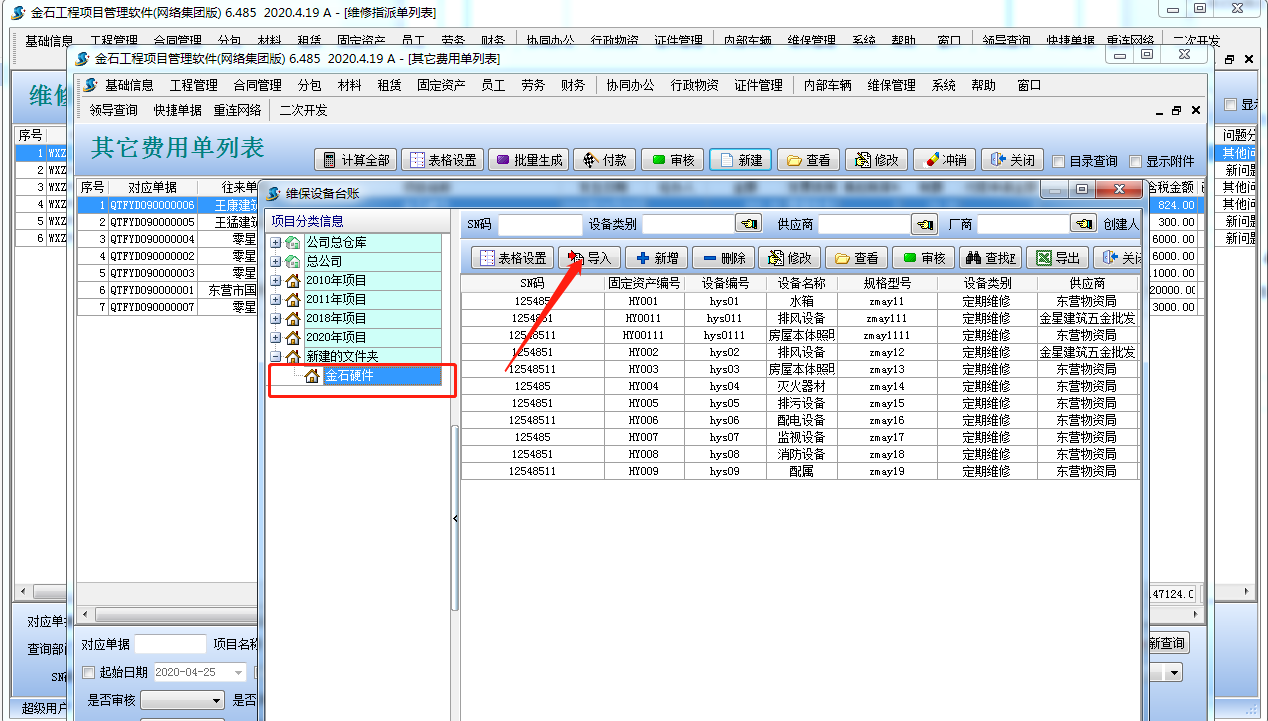Collapse the 新建的文件夹 tree node

[x=276, y=356]
